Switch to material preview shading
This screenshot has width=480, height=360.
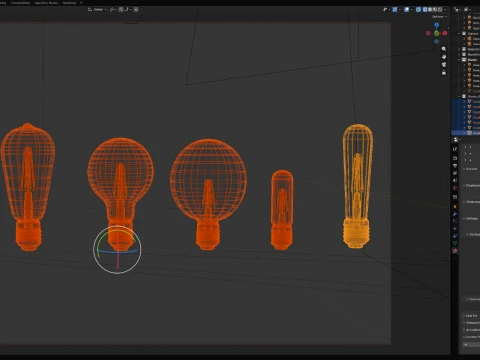point(435,9)
